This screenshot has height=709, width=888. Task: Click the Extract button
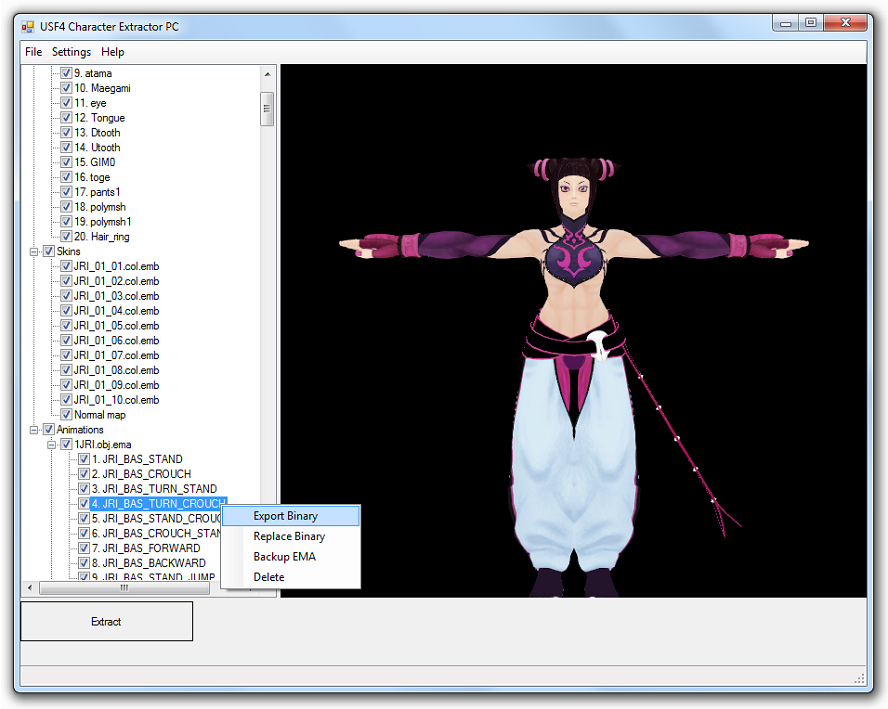[x=106, y=622]
